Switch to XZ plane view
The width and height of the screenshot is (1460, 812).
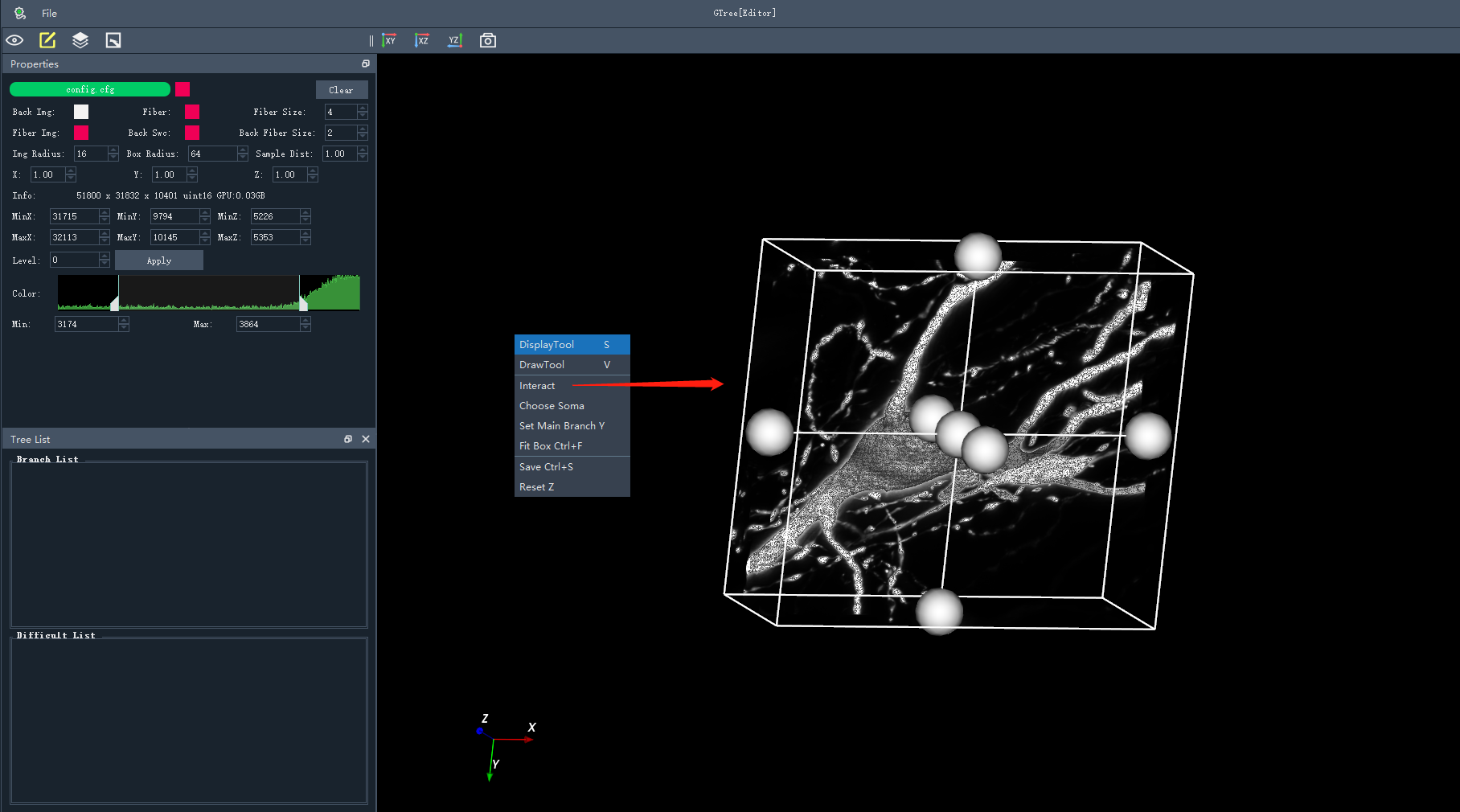[422, 40]
